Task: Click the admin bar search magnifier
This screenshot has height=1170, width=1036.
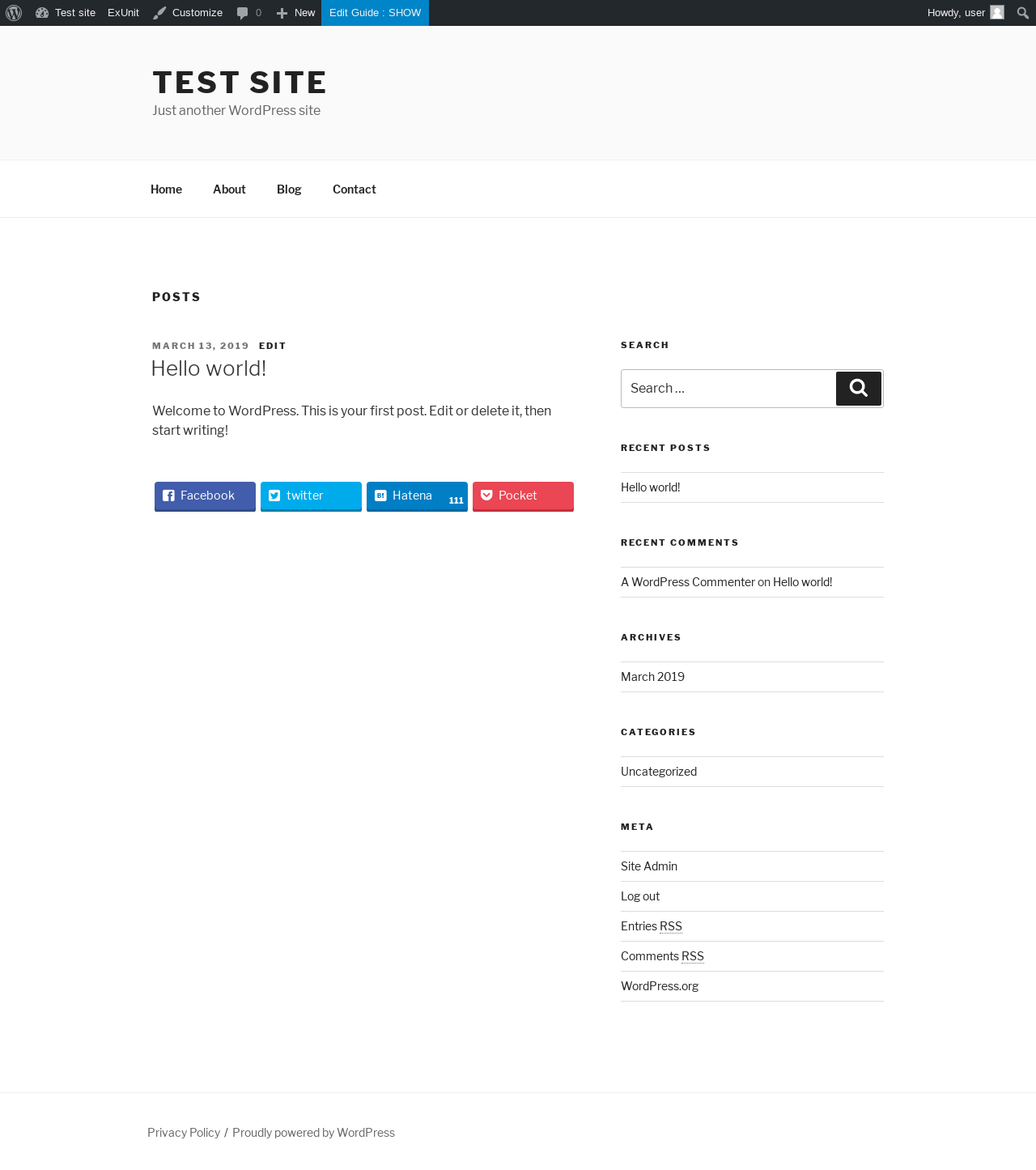Action: [1023, 13]
